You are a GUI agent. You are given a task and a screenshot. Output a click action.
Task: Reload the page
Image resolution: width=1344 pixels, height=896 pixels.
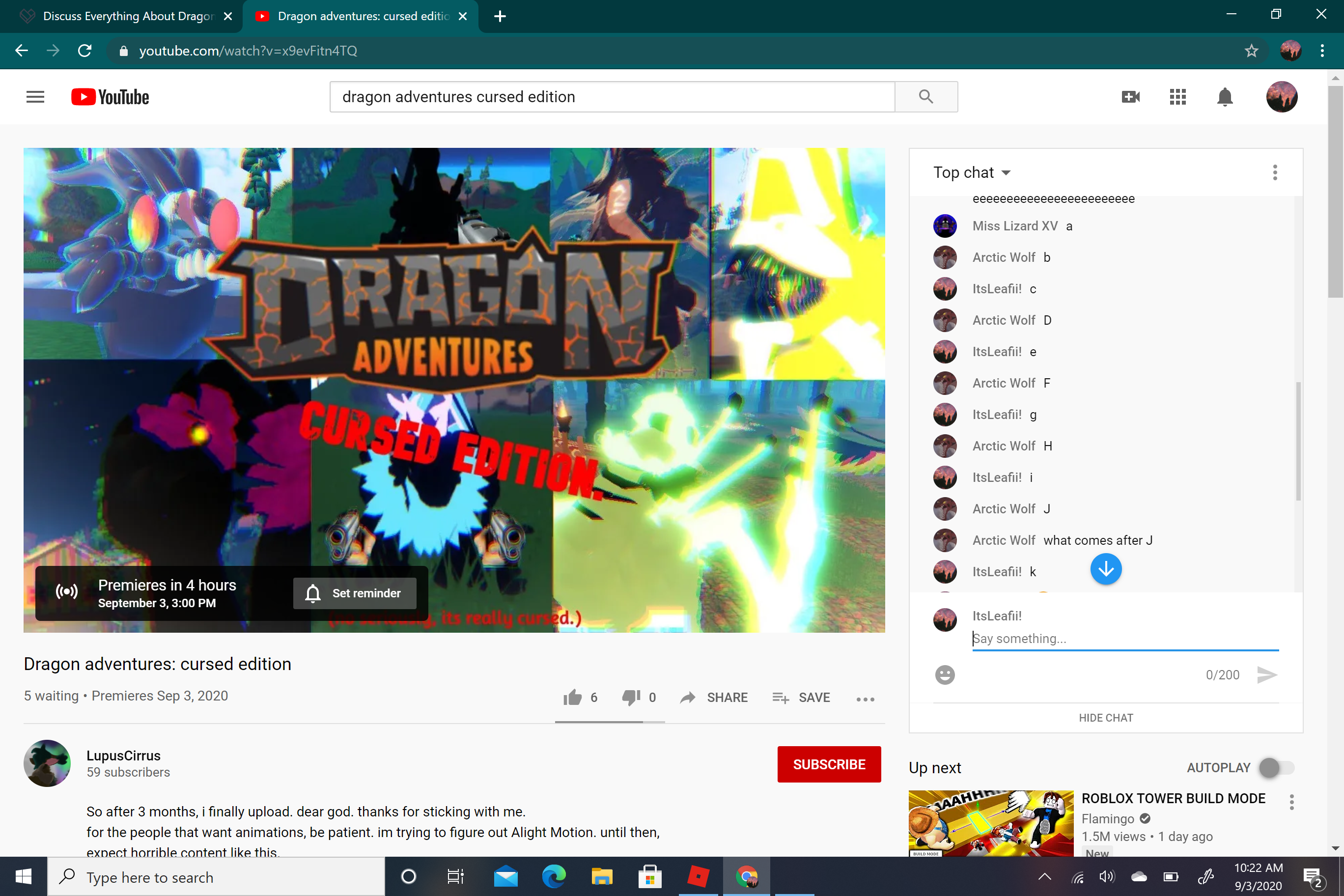[84, 51]
